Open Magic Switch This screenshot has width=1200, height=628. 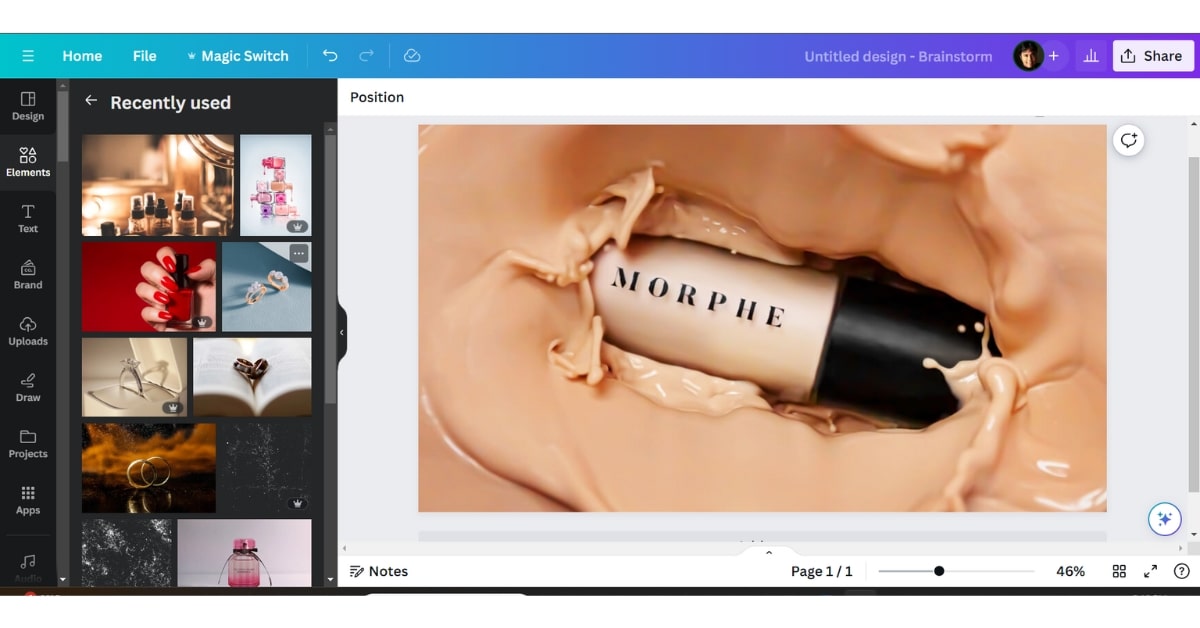pyautogui.click(x=237, y=56)
